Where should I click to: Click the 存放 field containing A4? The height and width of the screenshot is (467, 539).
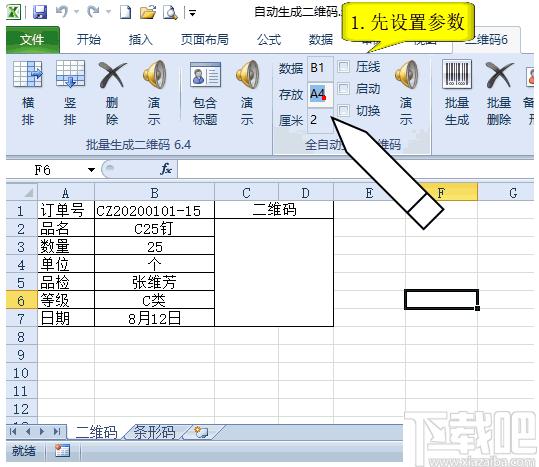pos(320,94)
